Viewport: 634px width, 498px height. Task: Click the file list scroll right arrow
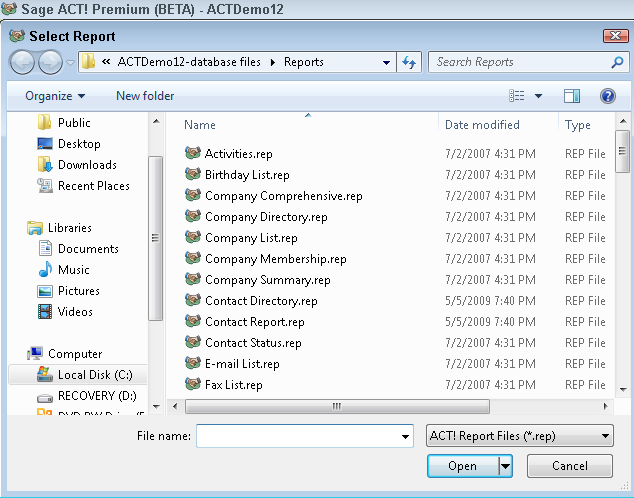click(x=606, y=406)
